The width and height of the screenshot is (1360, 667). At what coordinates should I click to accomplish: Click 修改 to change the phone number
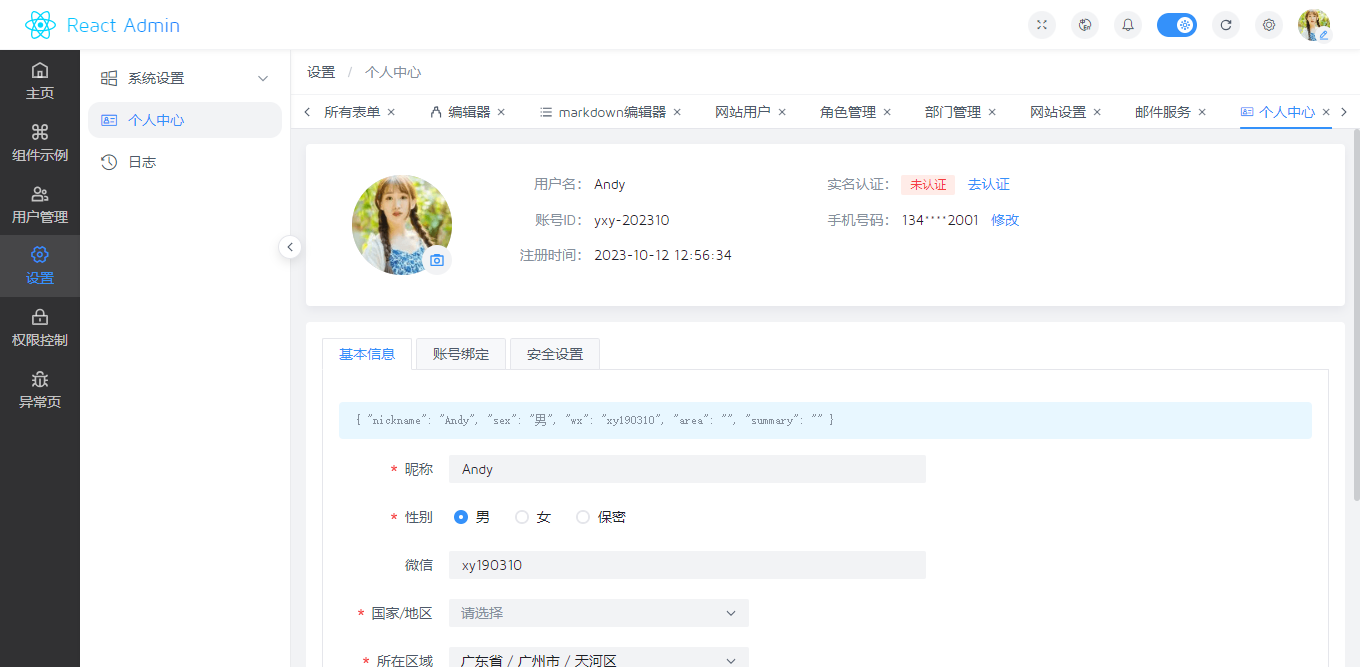coord(1004,220)
